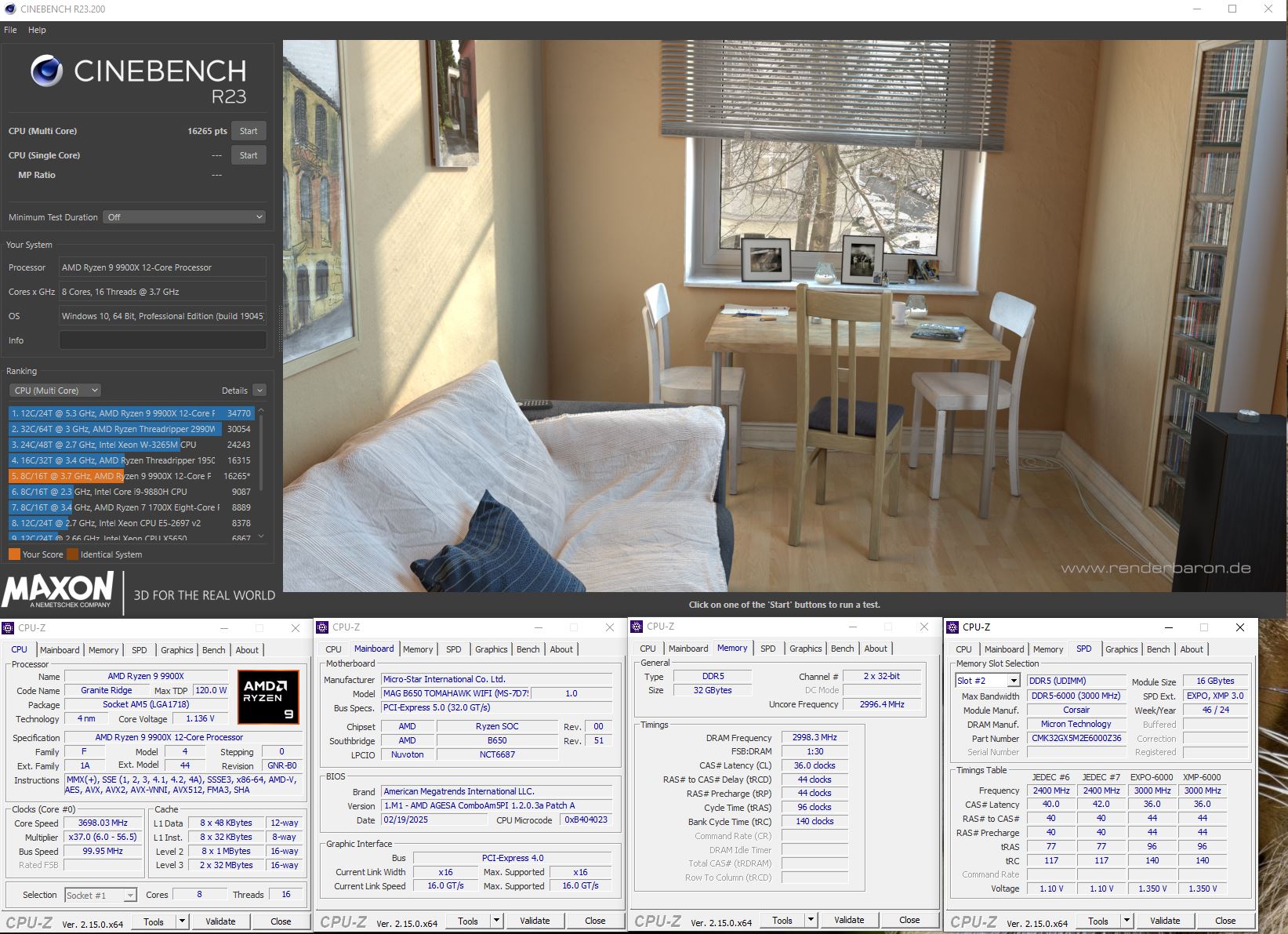Minimize the Cinebench window
This screenshot has height=934, width=1288.
point(1196,9)
